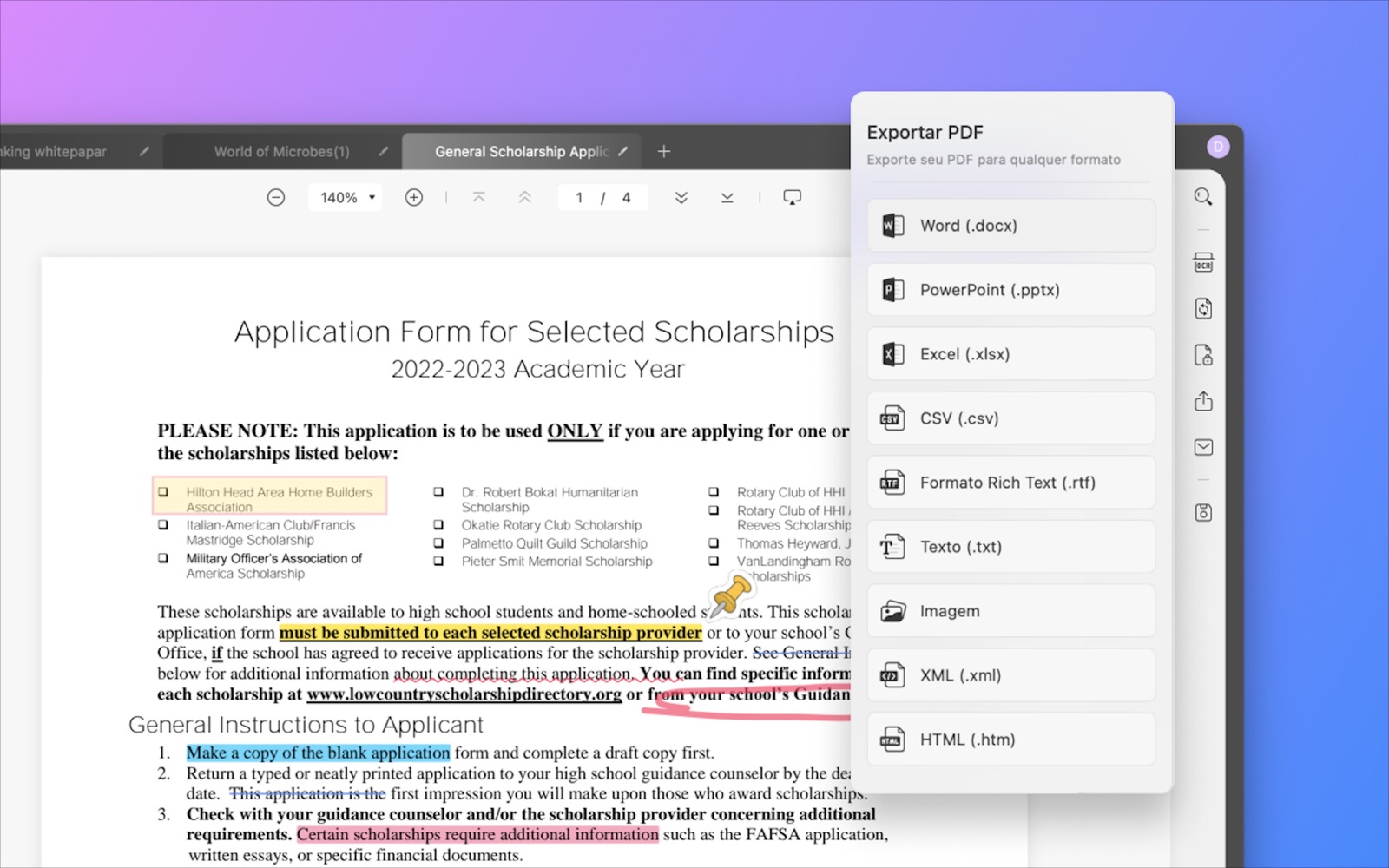Click the heading Application Form for Selected Scholarships
Image resolution: width=1389 pixels, height=868 pixels.
pyautogui.click(x=534, y=332)
